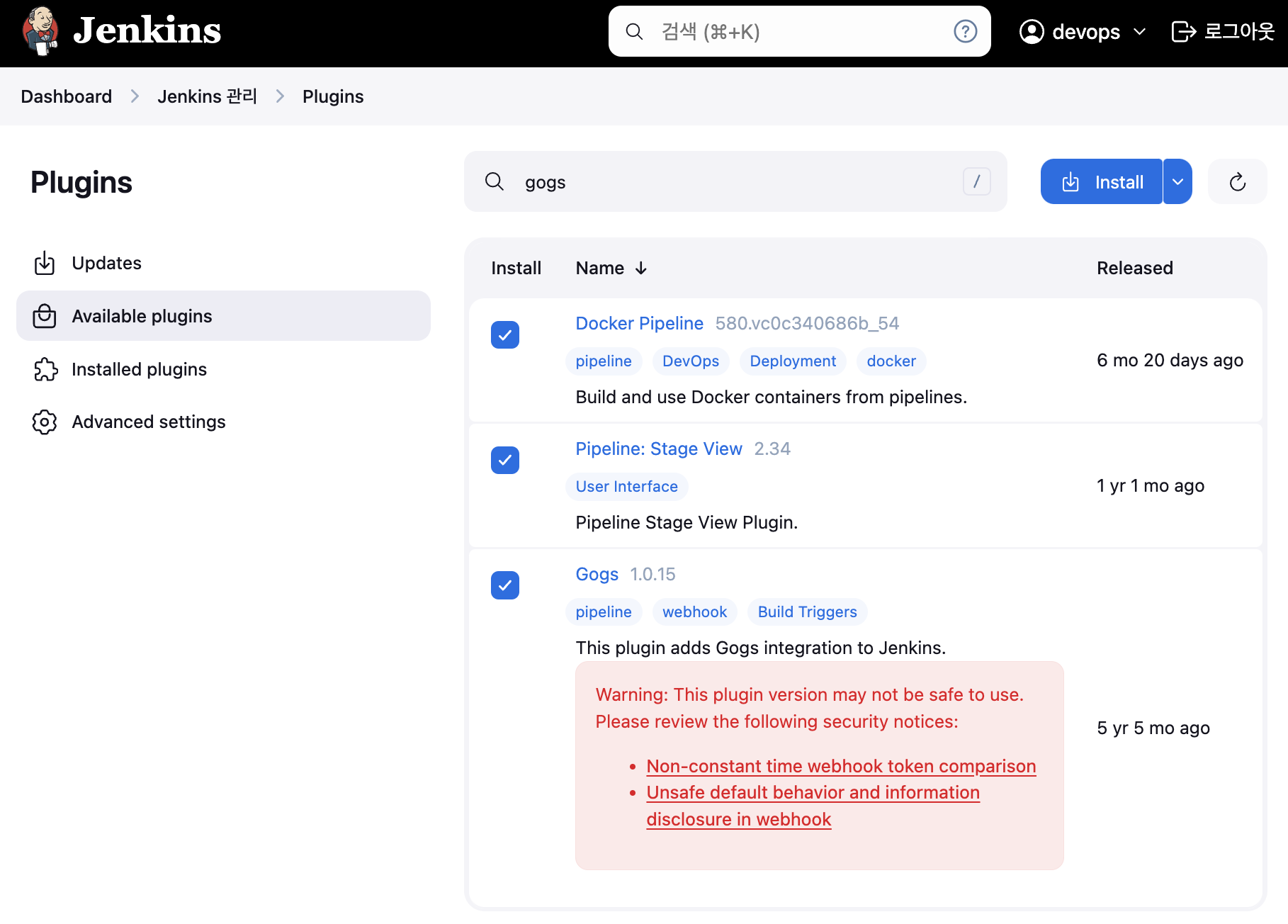Viewport: 1288px width, 924px height.
Task: Click the 5 yr 5 mo ago release date
Action: coord(1153,728)
